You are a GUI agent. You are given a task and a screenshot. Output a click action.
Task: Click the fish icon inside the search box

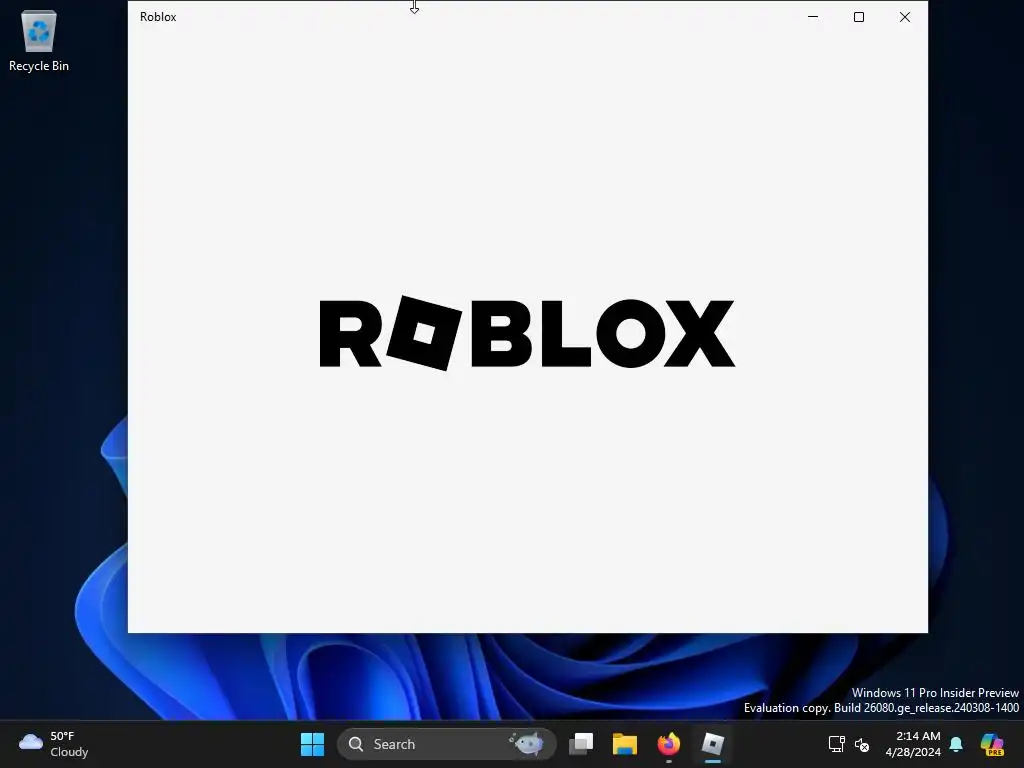pos(527,743)
